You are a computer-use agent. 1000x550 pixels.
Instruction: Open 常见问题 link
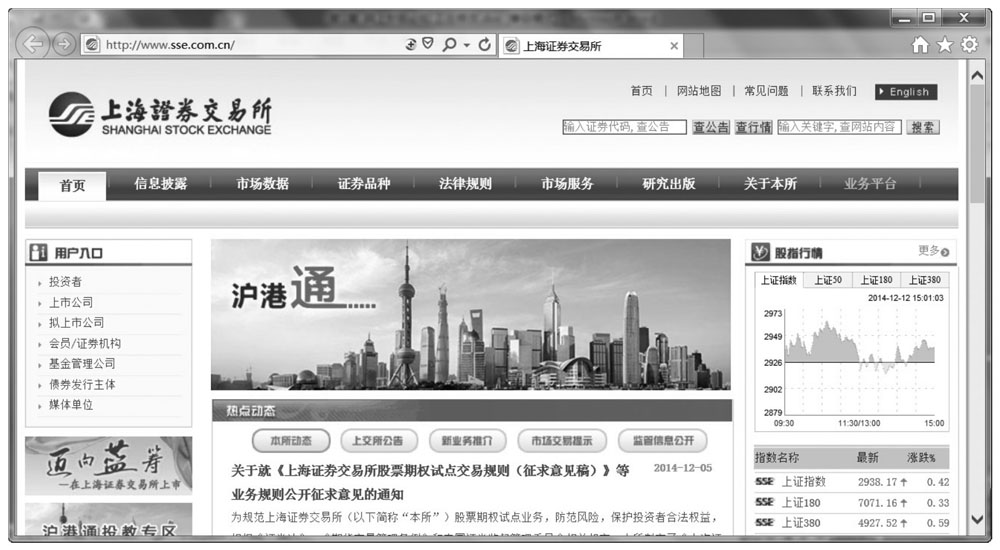coord(766,91)
